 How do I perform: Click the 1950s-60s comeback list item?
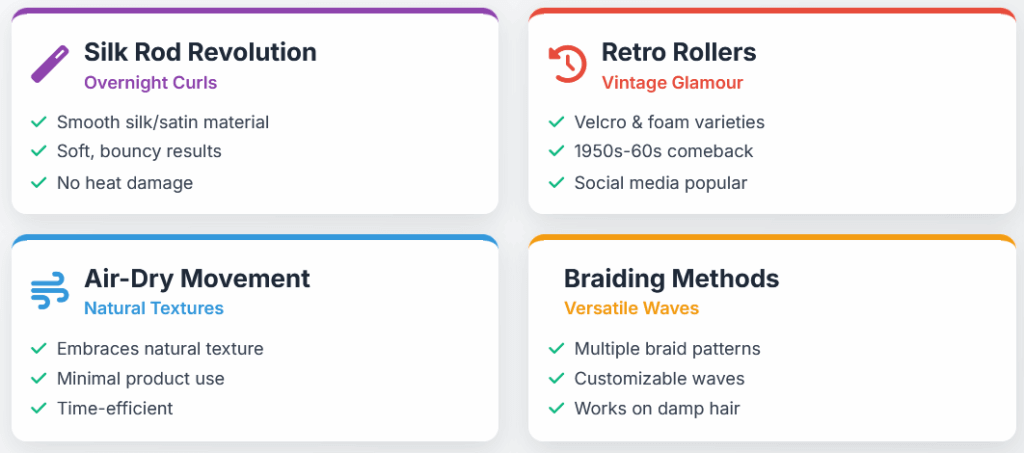(664, 151)
